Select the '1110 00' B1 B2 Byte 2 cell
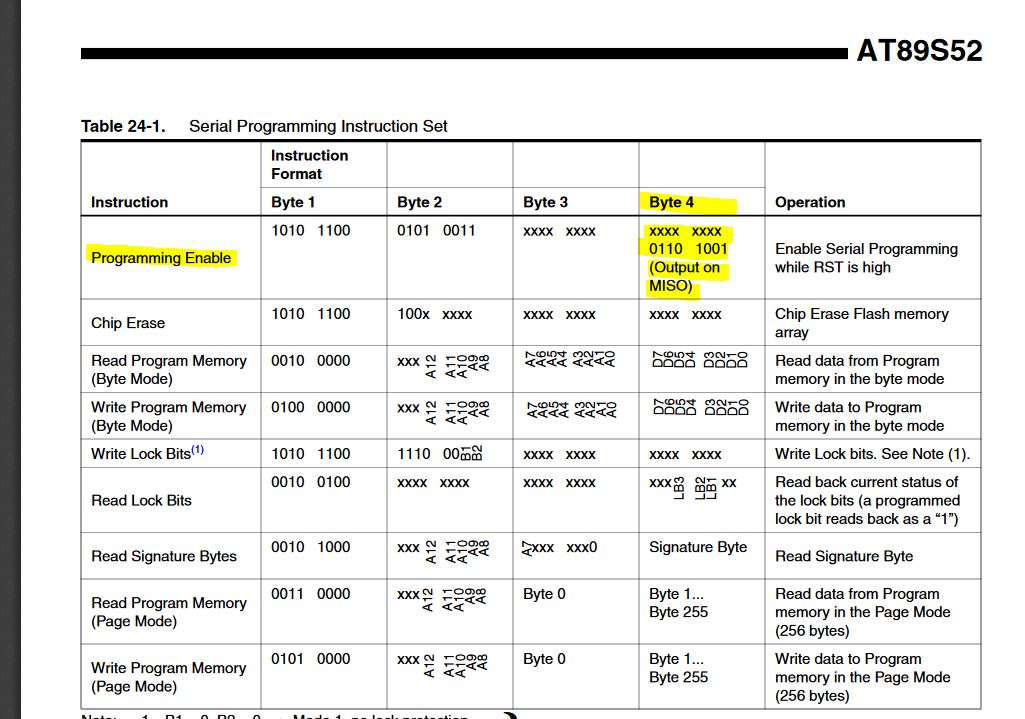 tap(440, 454)
